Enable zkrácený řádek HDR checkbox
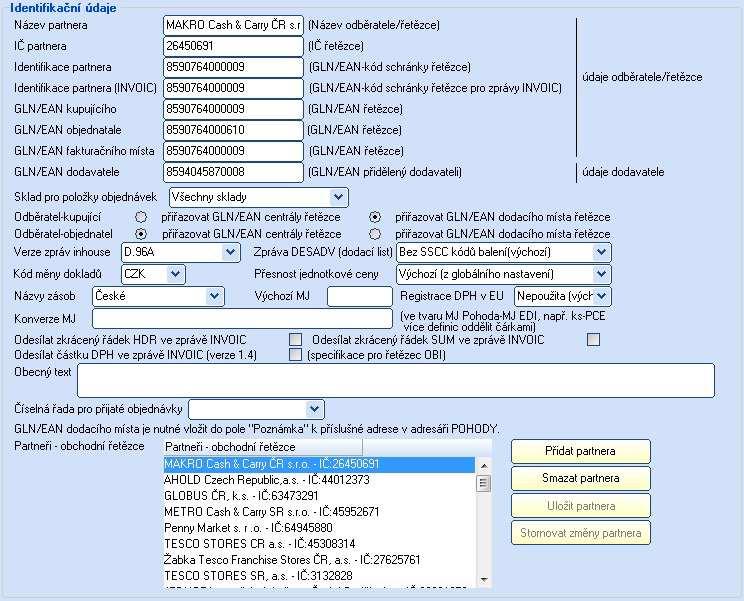744x601 pixels. pyautogui.click(x=296, y=340)
